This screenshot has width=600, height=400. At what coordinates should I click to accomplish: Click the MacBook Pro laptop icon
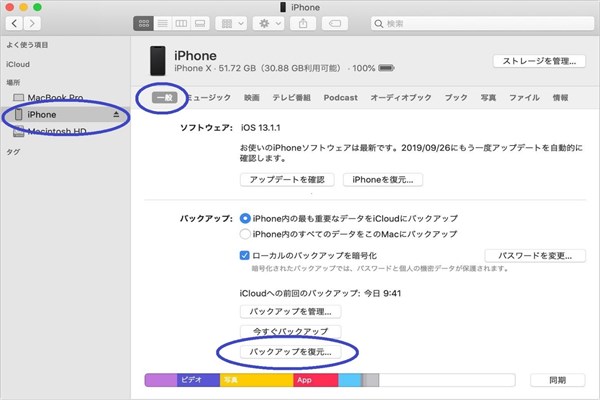(x=18, y=98)
